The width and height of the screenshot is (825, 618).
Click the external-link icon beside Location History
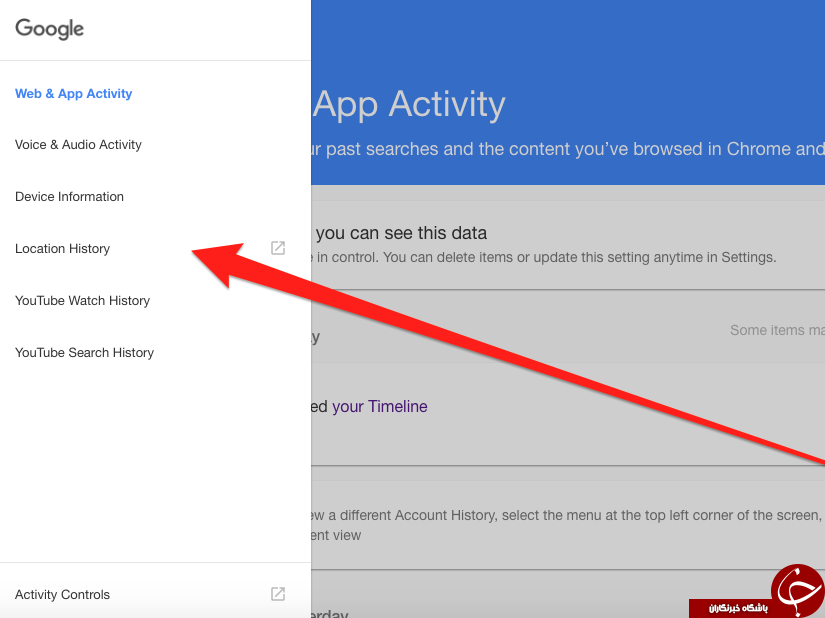point(278,248)
